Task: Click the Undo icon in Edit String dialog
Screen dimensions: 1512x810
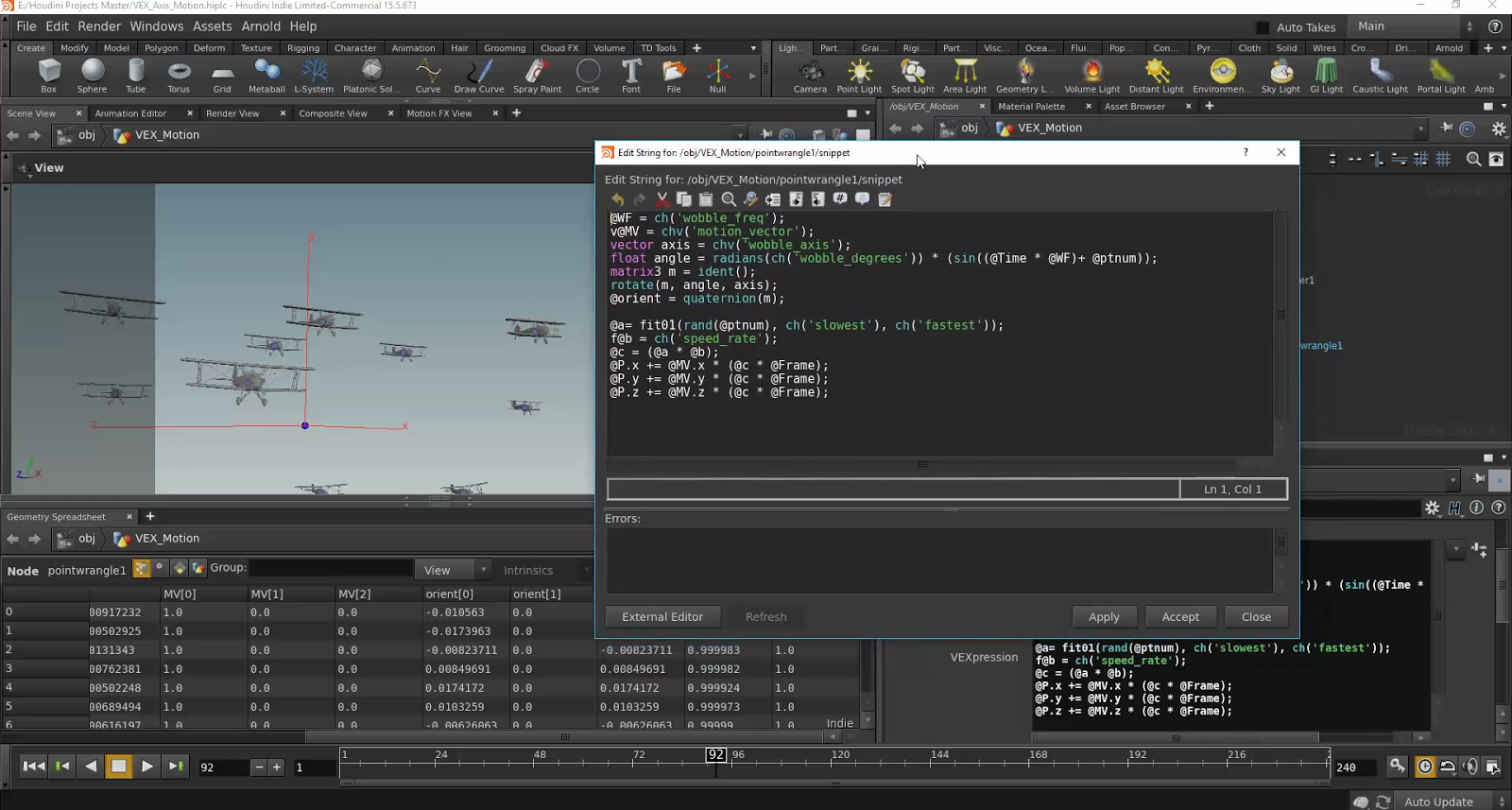Action: click(617, 199)
